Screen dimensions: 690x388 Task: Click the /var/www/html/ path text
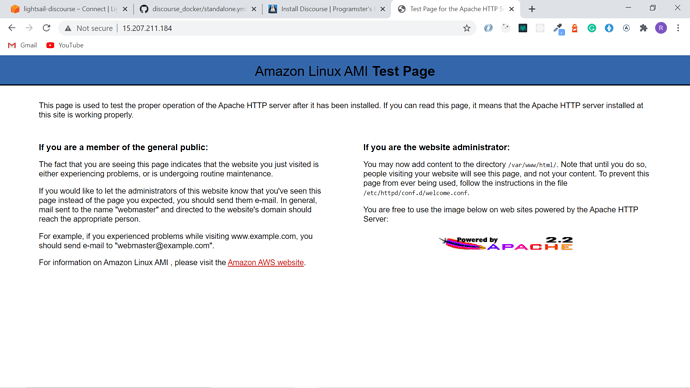tap(532, 165)
